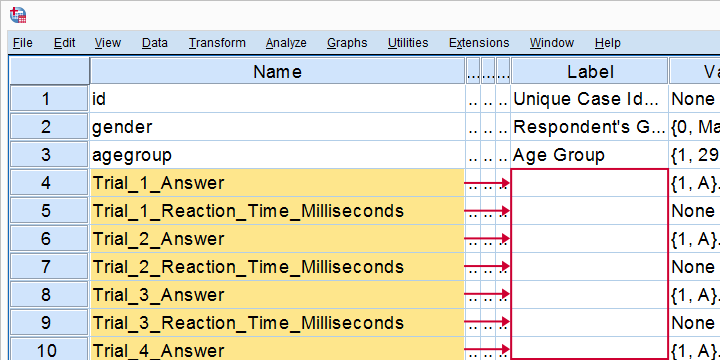
Task: Open the Utilities menu
Action: point(408,43)
